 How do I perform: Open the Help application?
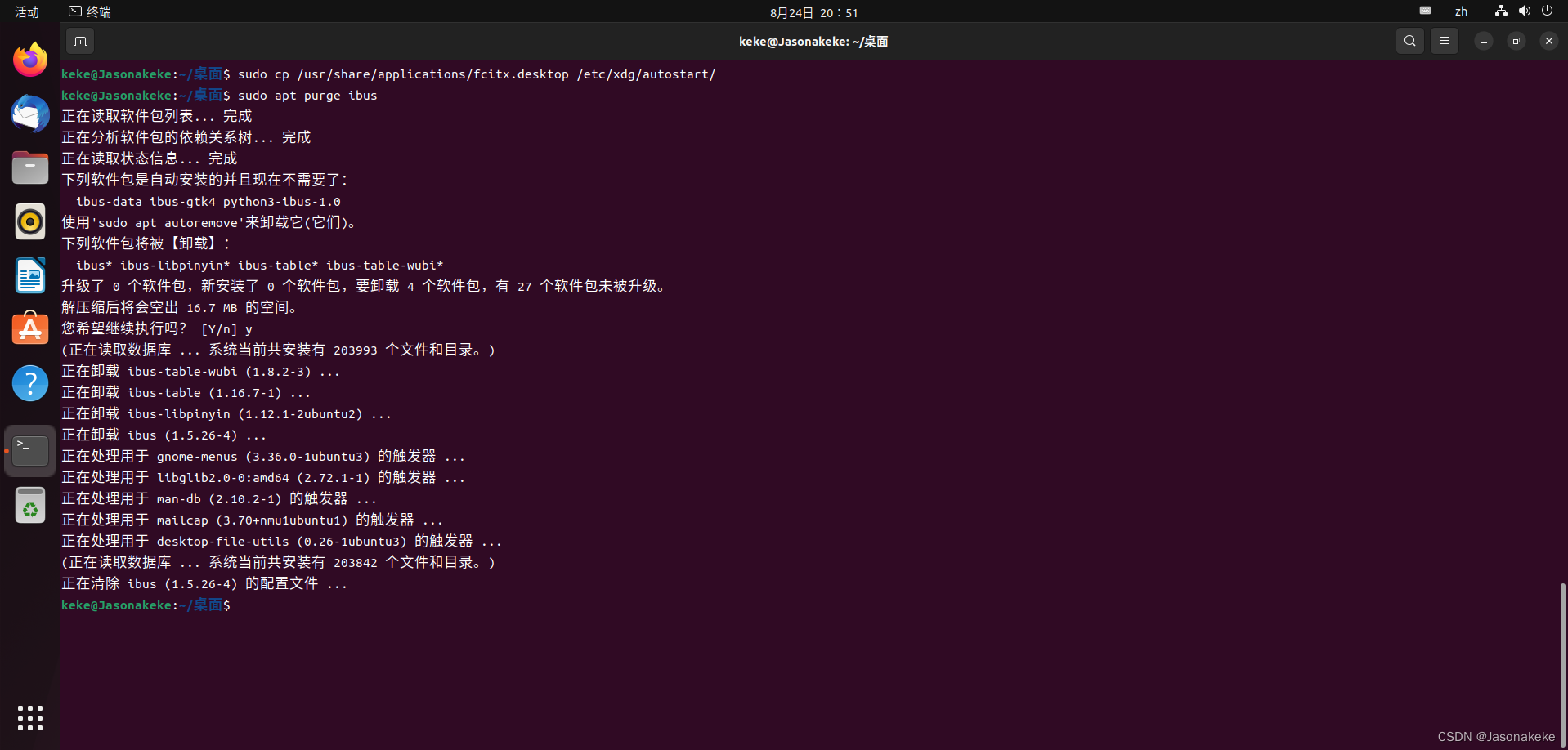[x=29, y=382]
